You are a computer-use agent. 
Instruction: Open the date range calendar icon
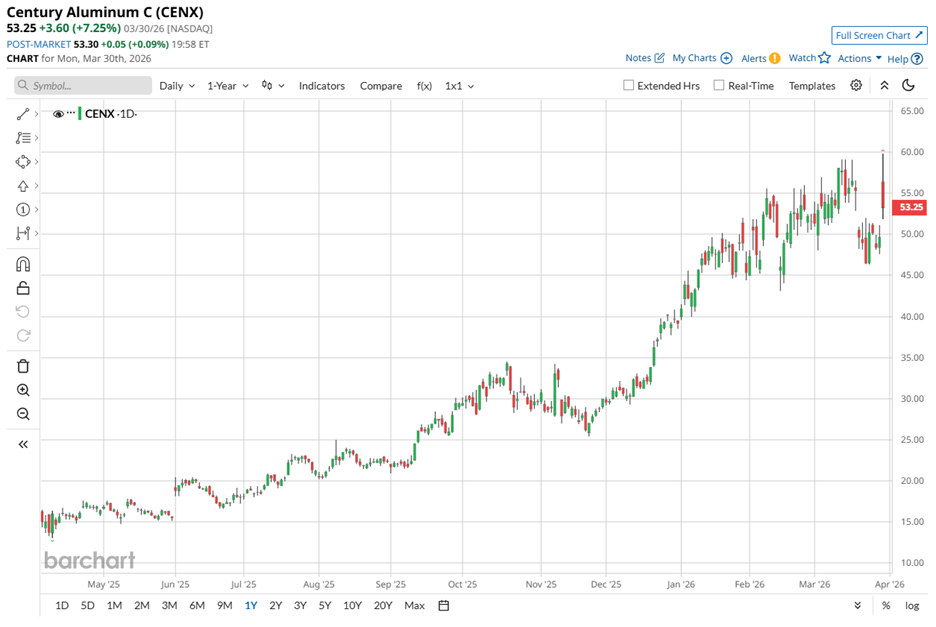click(x=444, y=605)
